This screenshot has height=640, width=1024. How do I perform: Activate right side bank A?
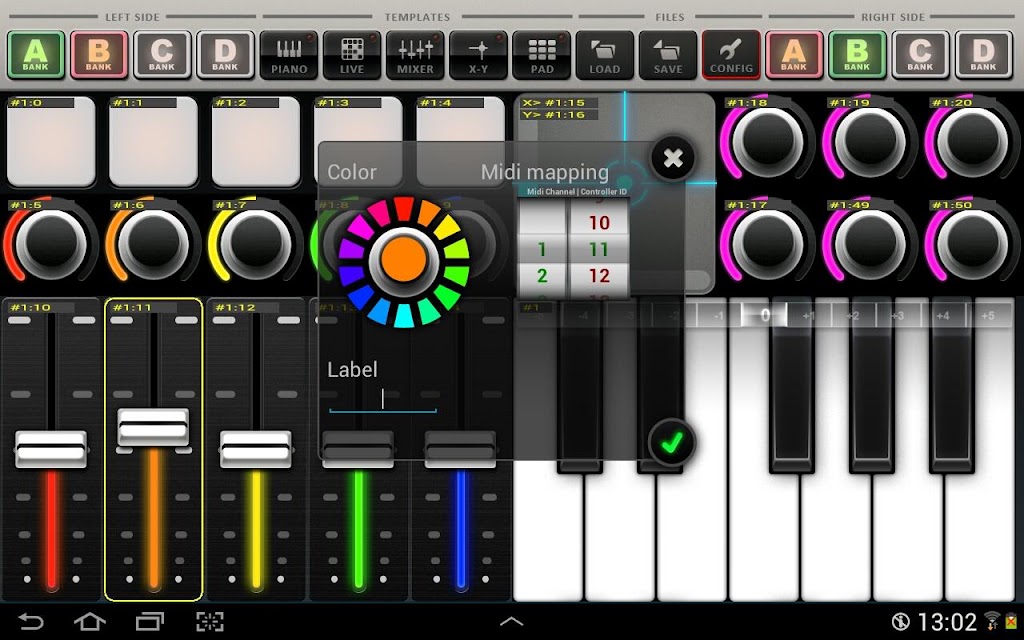pos(793,55)
